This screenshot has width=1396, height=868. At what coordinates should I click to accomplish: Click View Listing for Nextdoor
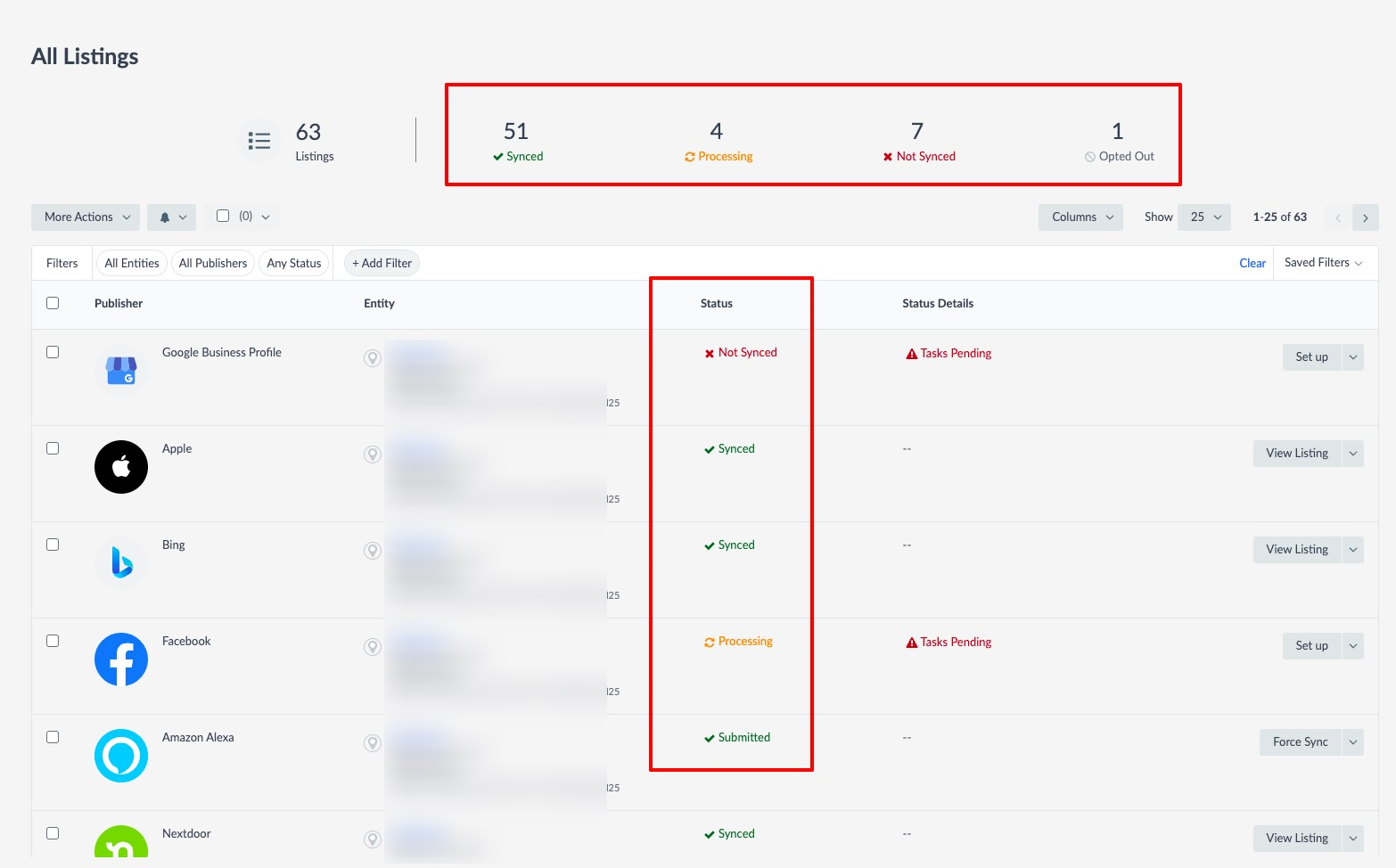(x=1297, y=839)
